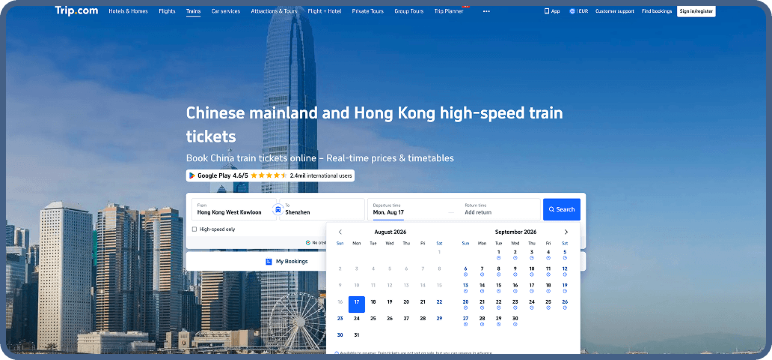The image size is (772, 360).
Task: Select September 18 in calendar
Action: tap(548, 287)
